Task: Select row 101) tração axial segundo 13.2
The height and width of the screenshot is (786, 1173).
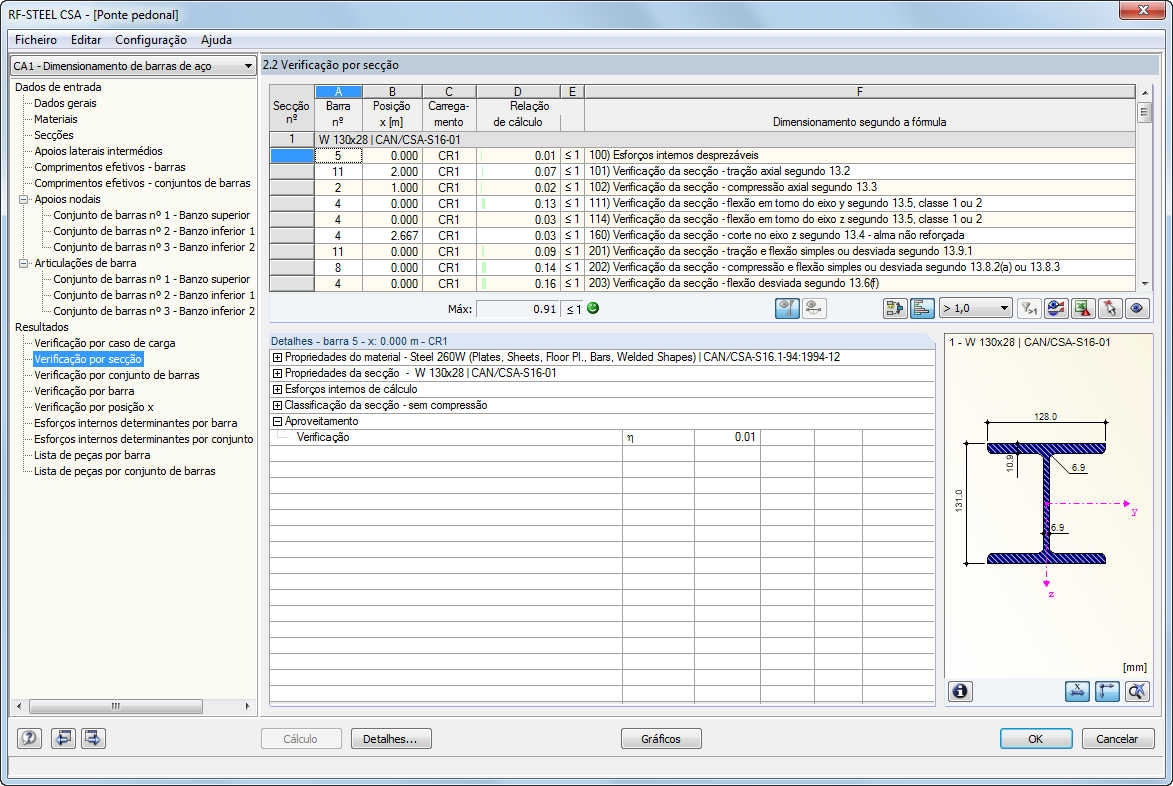Action: pyautogui.click(x=702, y=171)
